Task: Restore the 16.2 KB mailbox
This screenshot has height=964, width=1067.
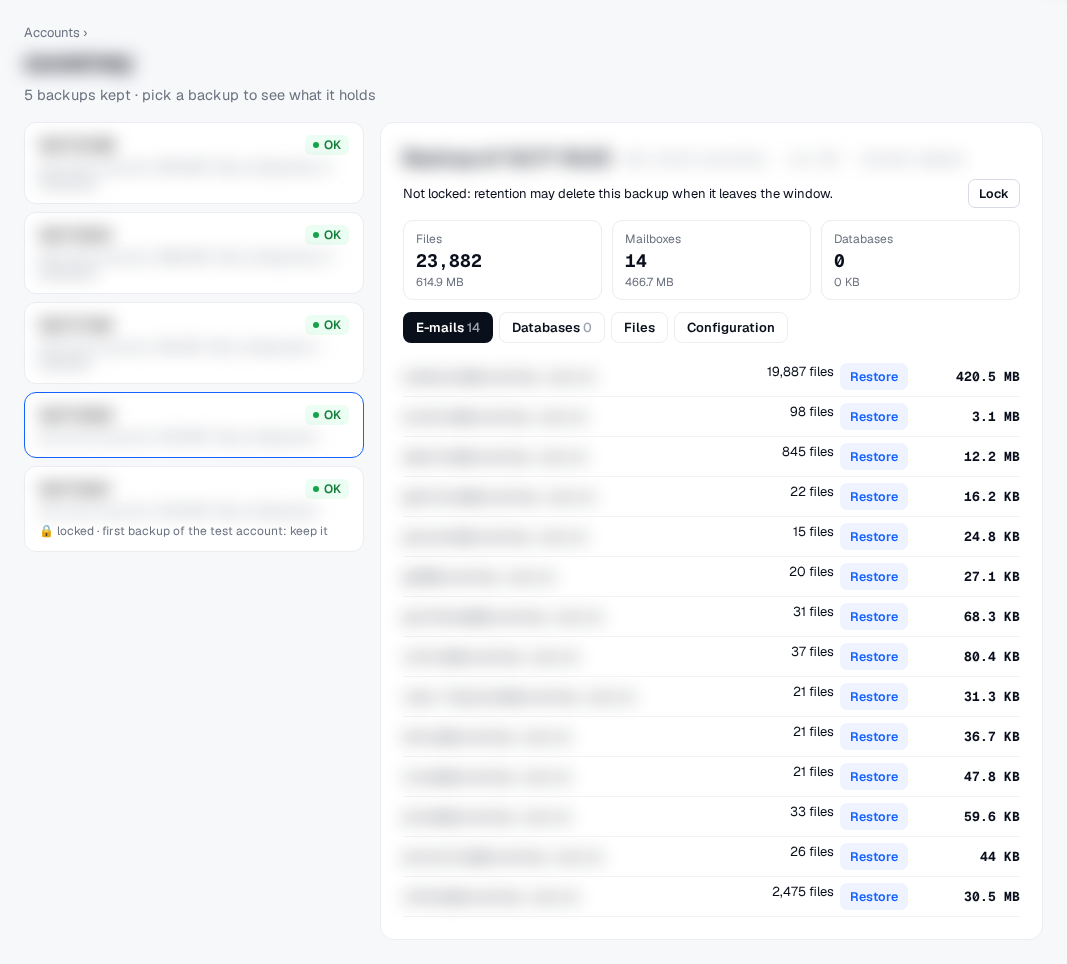Action: tap(874, 497)
